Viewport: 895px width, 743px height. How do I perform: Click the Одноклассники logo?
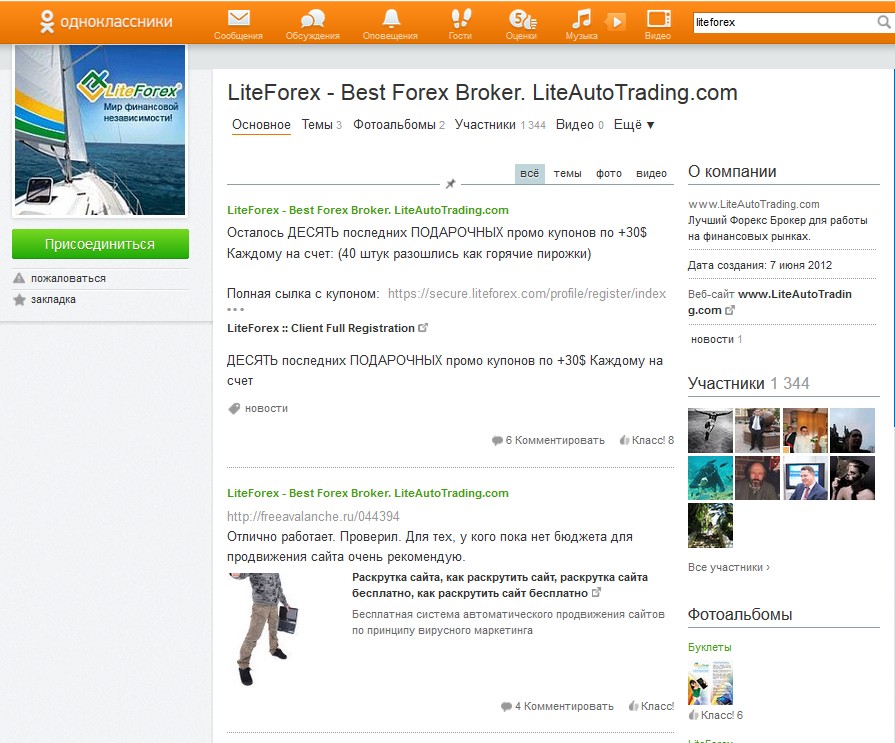point(106,22)
